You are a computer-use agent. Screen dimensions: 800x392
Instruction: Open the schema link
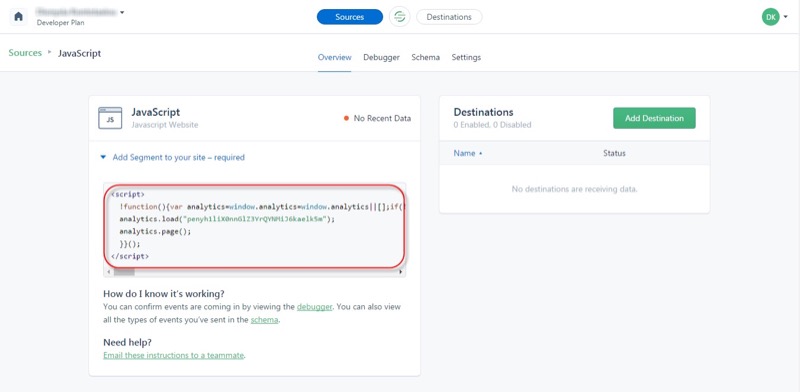click(x=264, y=320)
